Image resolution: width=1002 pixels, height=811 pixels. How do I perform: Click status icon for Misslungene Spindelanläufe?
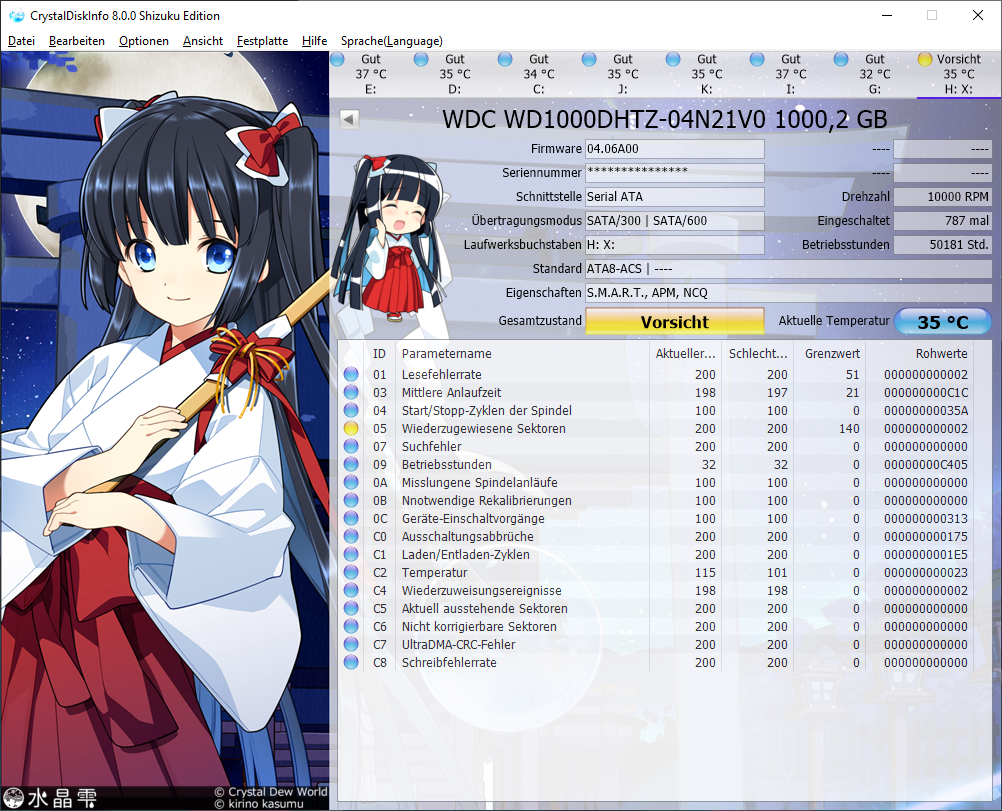coord(351,483)
